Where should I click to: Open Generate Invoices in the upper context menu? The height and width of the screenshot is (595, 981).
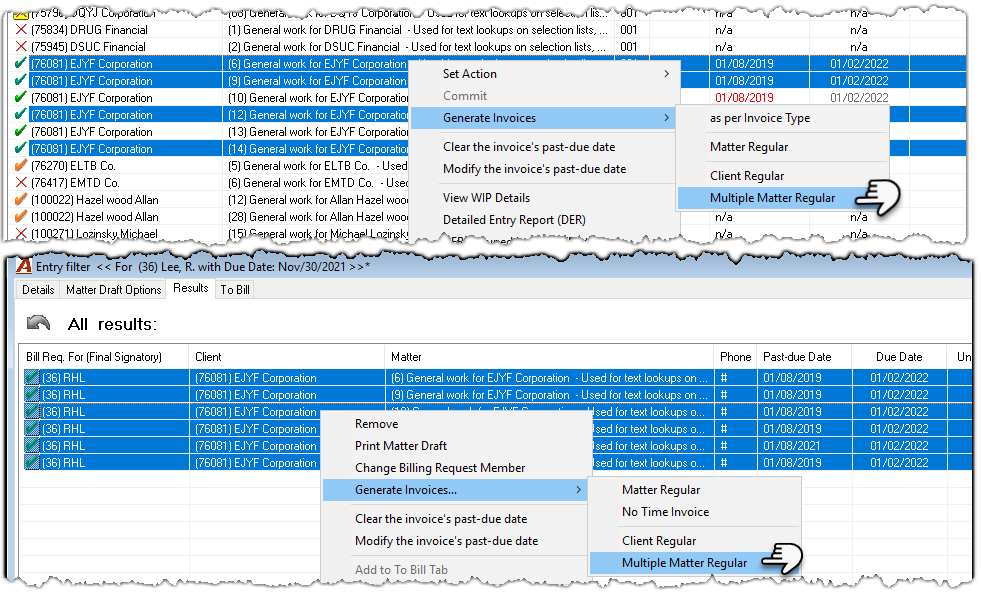pyautogui.click(x=544, y=118)
